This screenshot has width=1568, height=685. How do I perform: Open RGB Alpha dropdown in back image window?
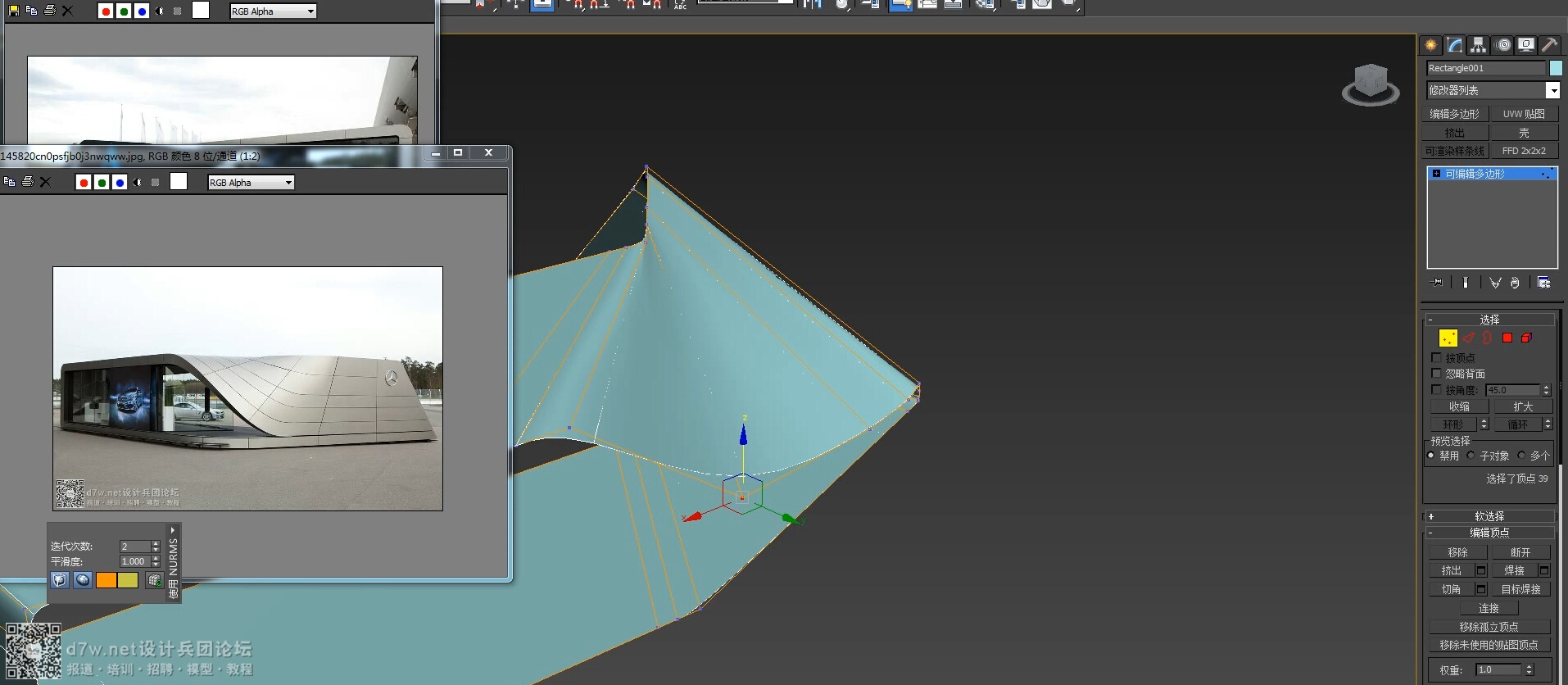(x=273, y=11)
